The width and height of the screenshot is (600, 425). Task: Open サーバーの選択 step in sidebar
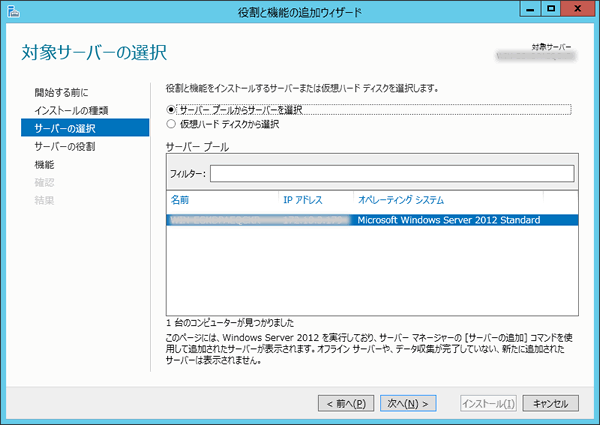click(x=85, y=128)
